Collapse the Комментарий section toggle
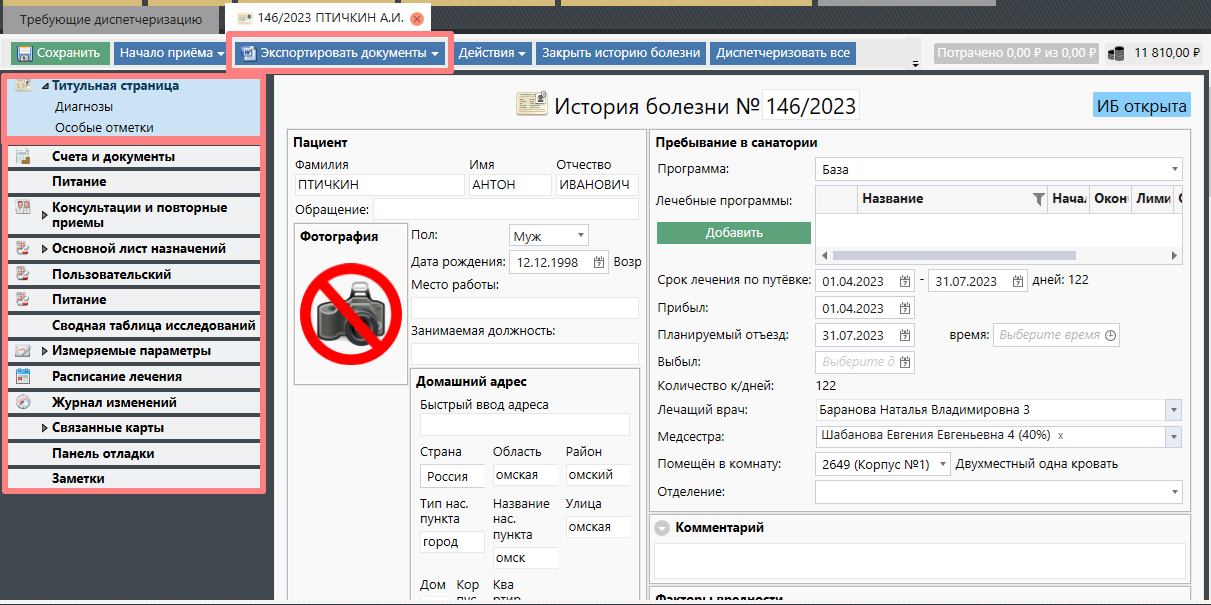 pyautogui.click(x=662, y=528)
